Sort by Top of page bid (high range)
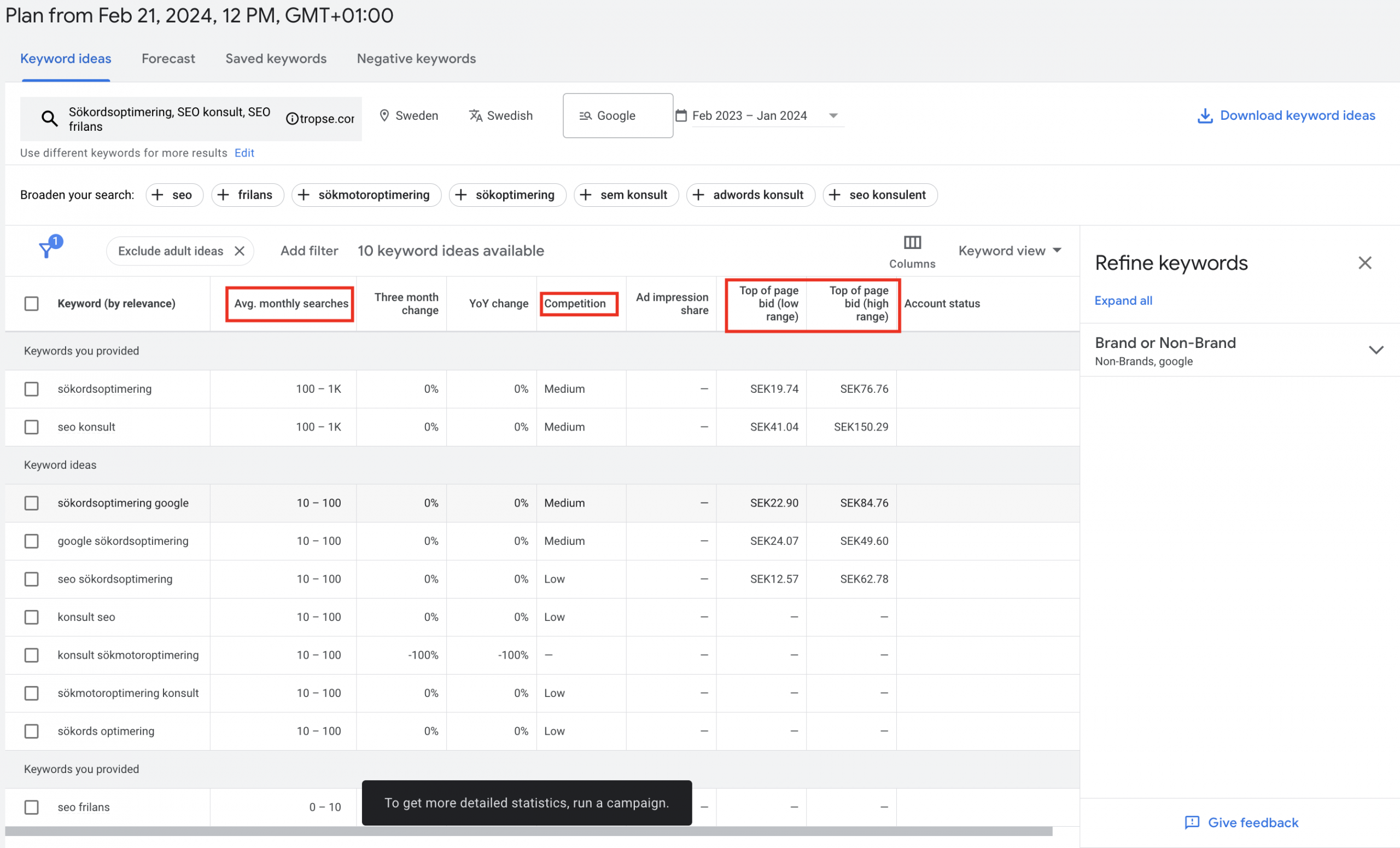The width and height of the screenshot is (1400, 848). pyautogui.click(x=859, y=304)
